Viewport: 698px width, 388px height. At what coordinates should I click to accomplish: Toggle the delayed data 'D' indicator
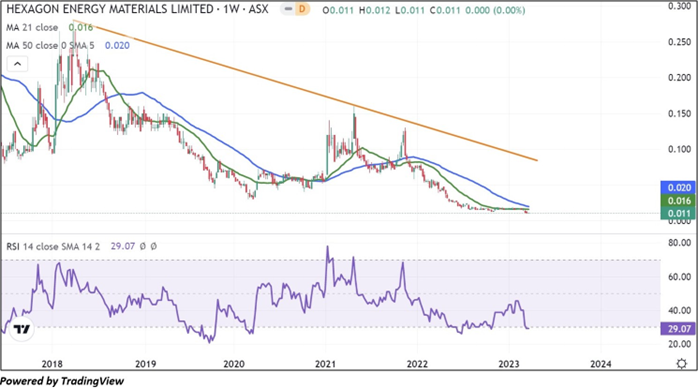[x=302, y=9]
